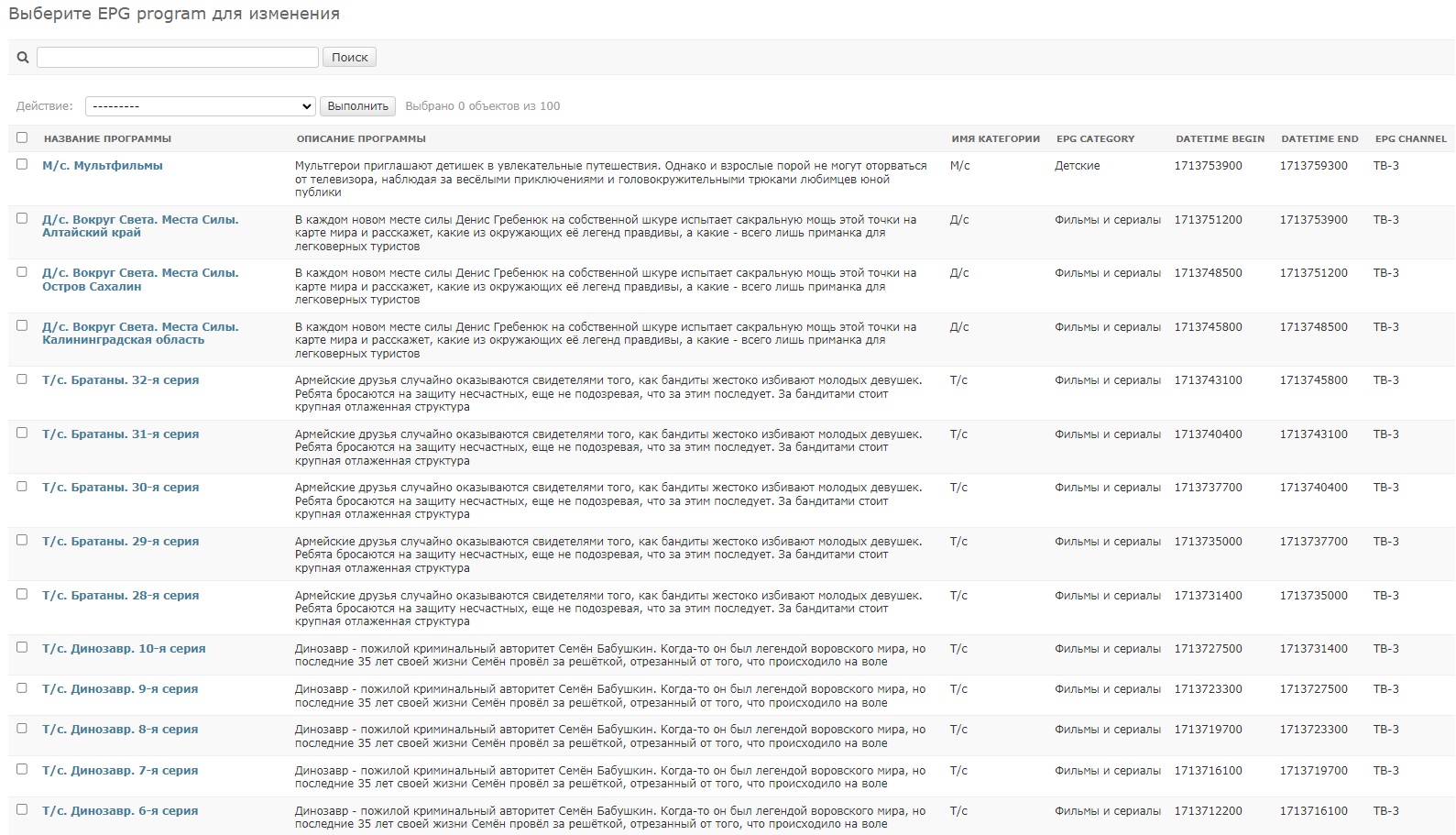The height and width of the screenshot is (835, 1456).
Task: Tick checkbox for Братаны 28-я серия
Action: [22, 594]
